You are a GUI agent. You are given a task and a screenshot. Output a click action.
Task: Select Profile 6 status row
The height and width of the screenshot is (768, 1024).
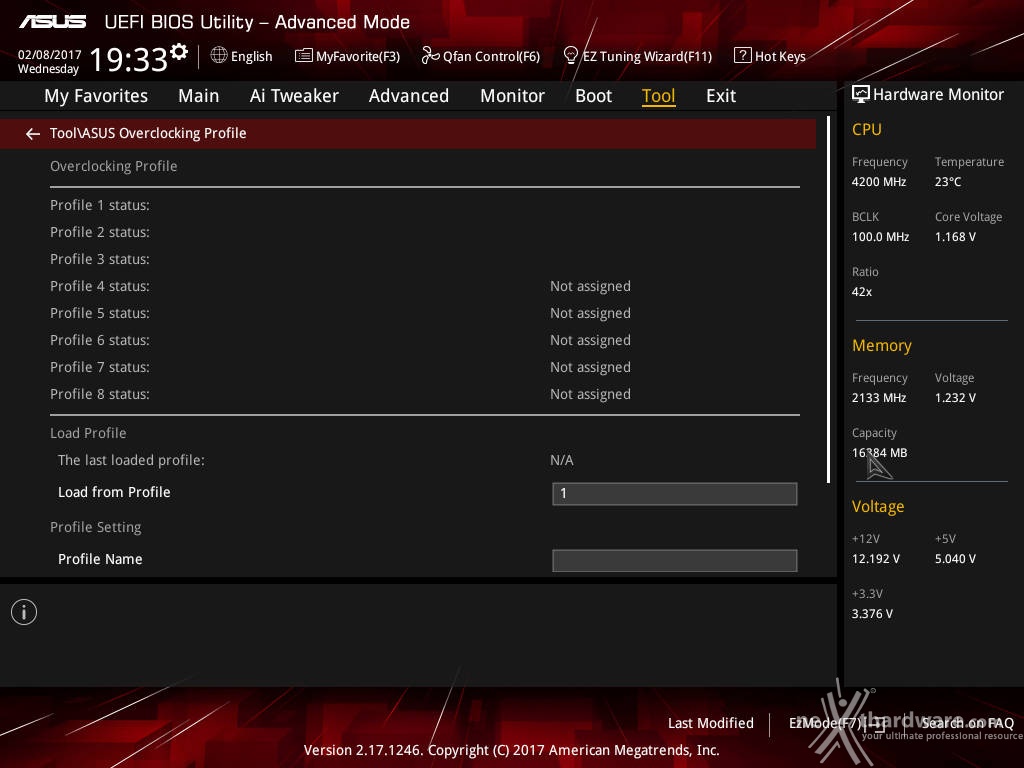(x=424, y=340)
